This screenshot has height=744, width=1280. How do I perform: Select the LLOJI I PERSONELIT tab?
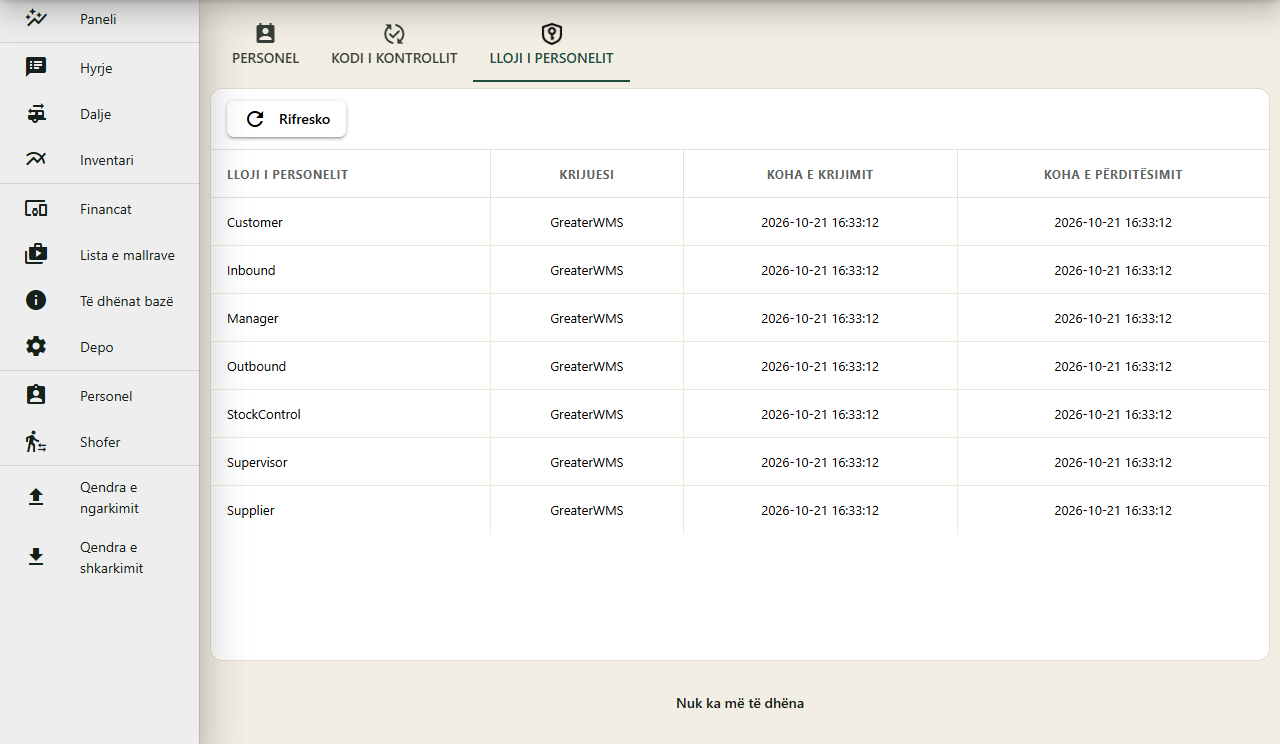(551, 46)
